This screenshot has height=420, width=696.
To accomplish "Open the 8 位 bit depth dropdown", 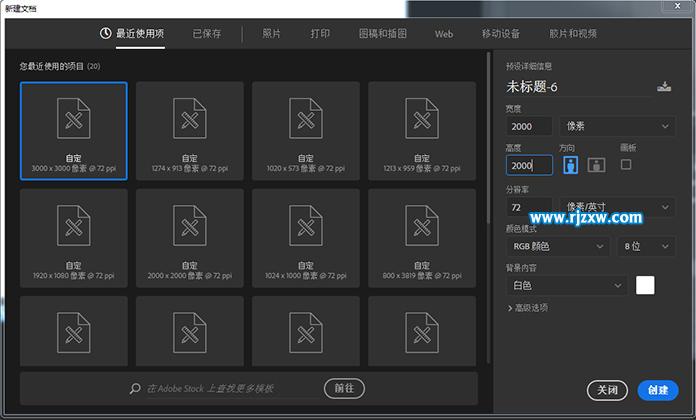I will click(x=646, y=246).
